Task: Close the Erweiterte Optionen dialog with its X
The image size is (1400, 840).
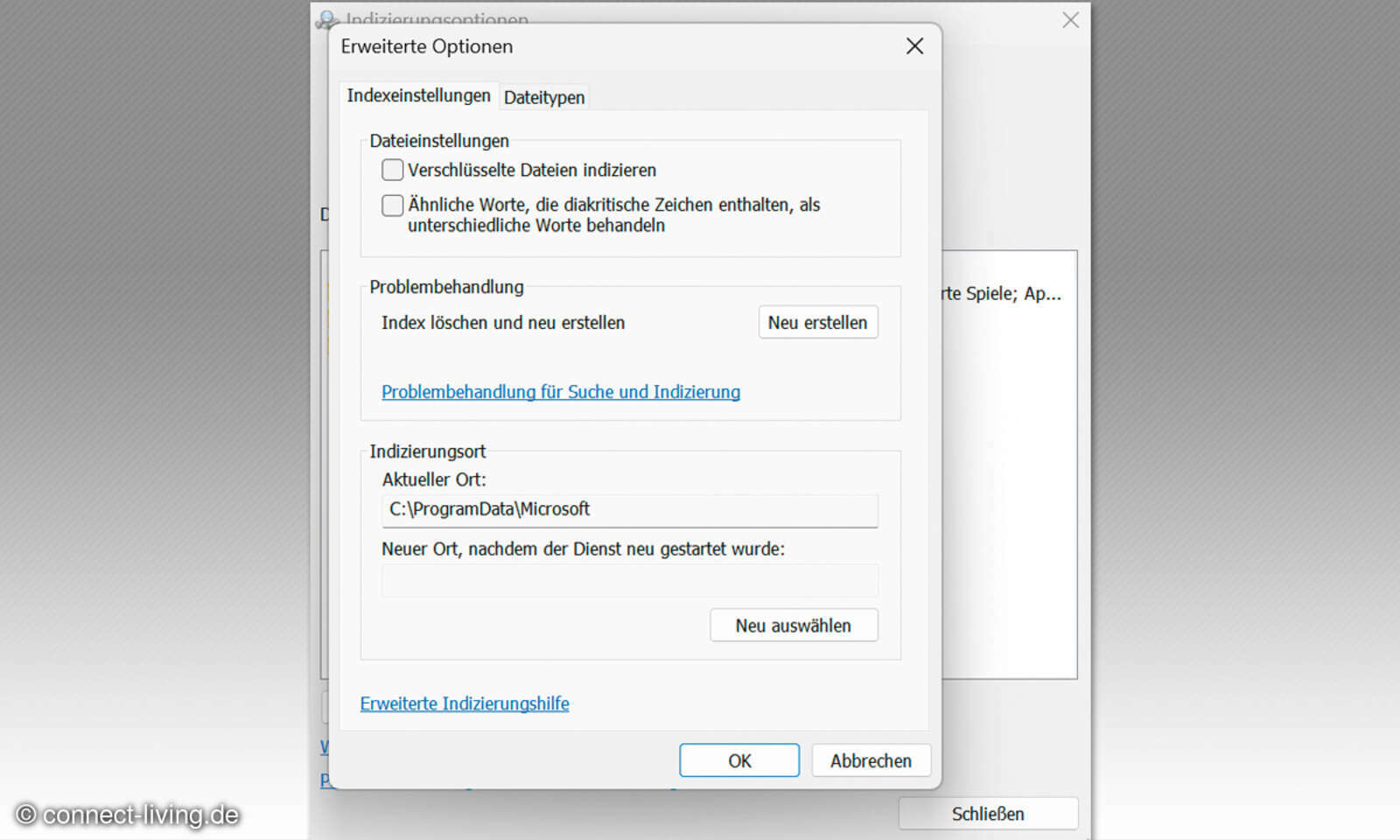Action: [x=914, y=46]
